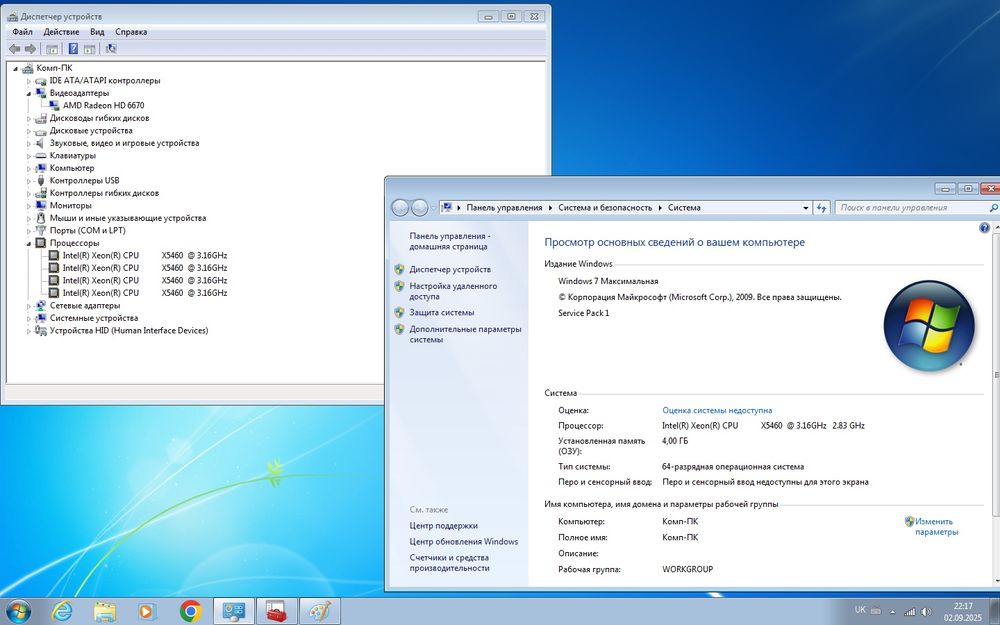
Task: Open the Вид menu
Action: pos(97,32)
